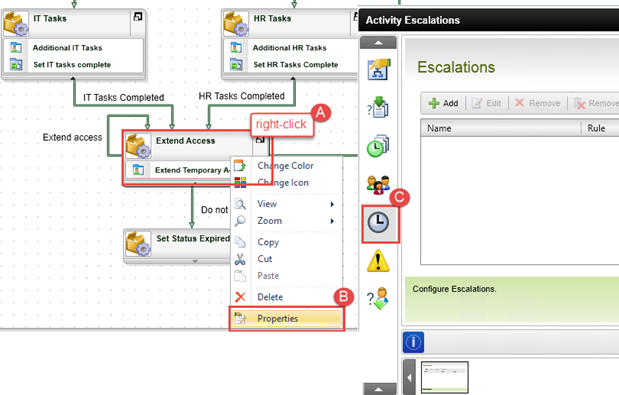This screenshot has width=619, height=395.
Task: Select Paste in the context menu
Action: tap(268, 275)
